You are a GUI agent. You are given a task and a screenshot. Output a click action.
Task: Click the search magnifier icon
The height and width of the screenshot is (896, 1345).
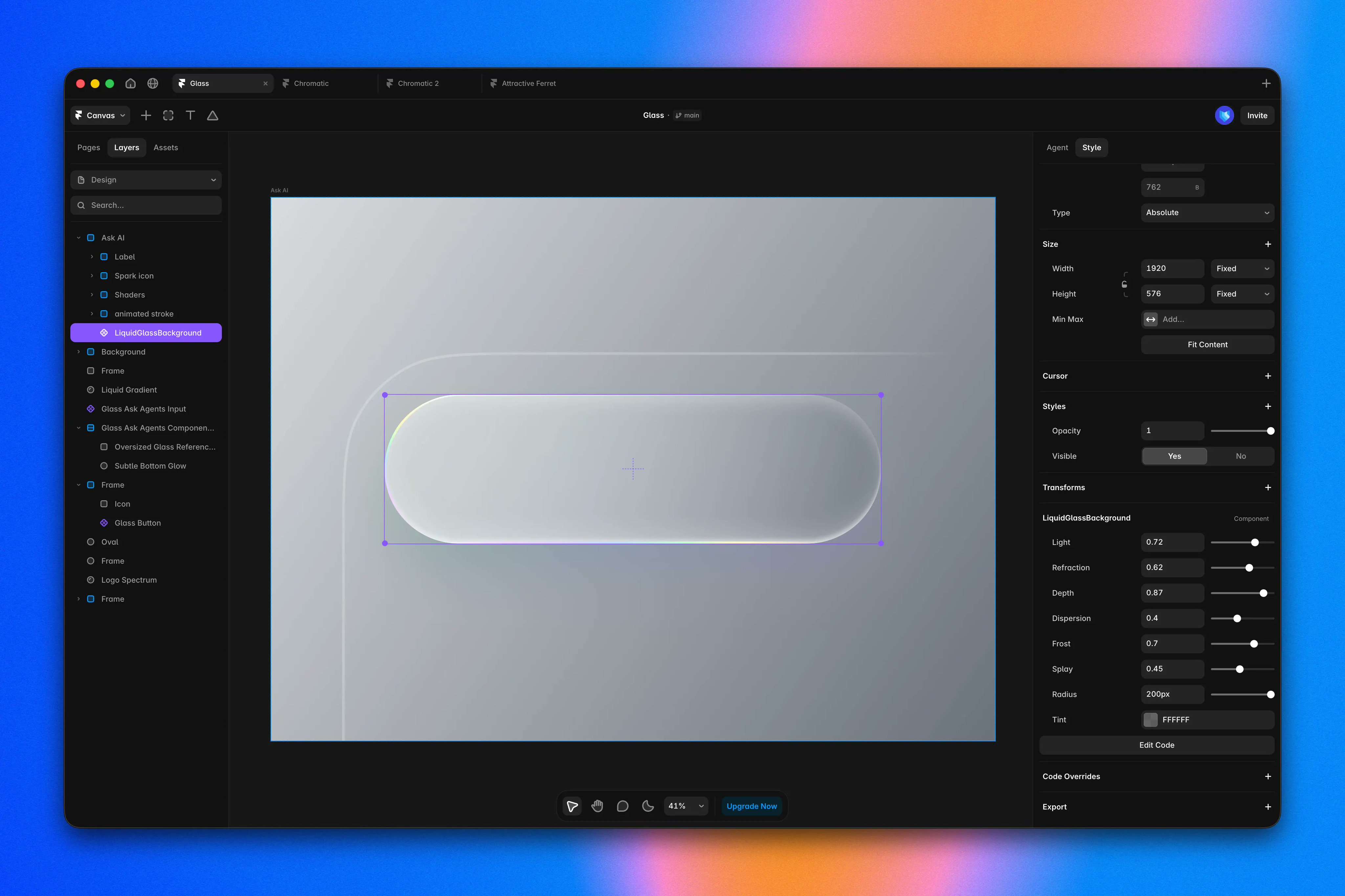click(81, 205)
